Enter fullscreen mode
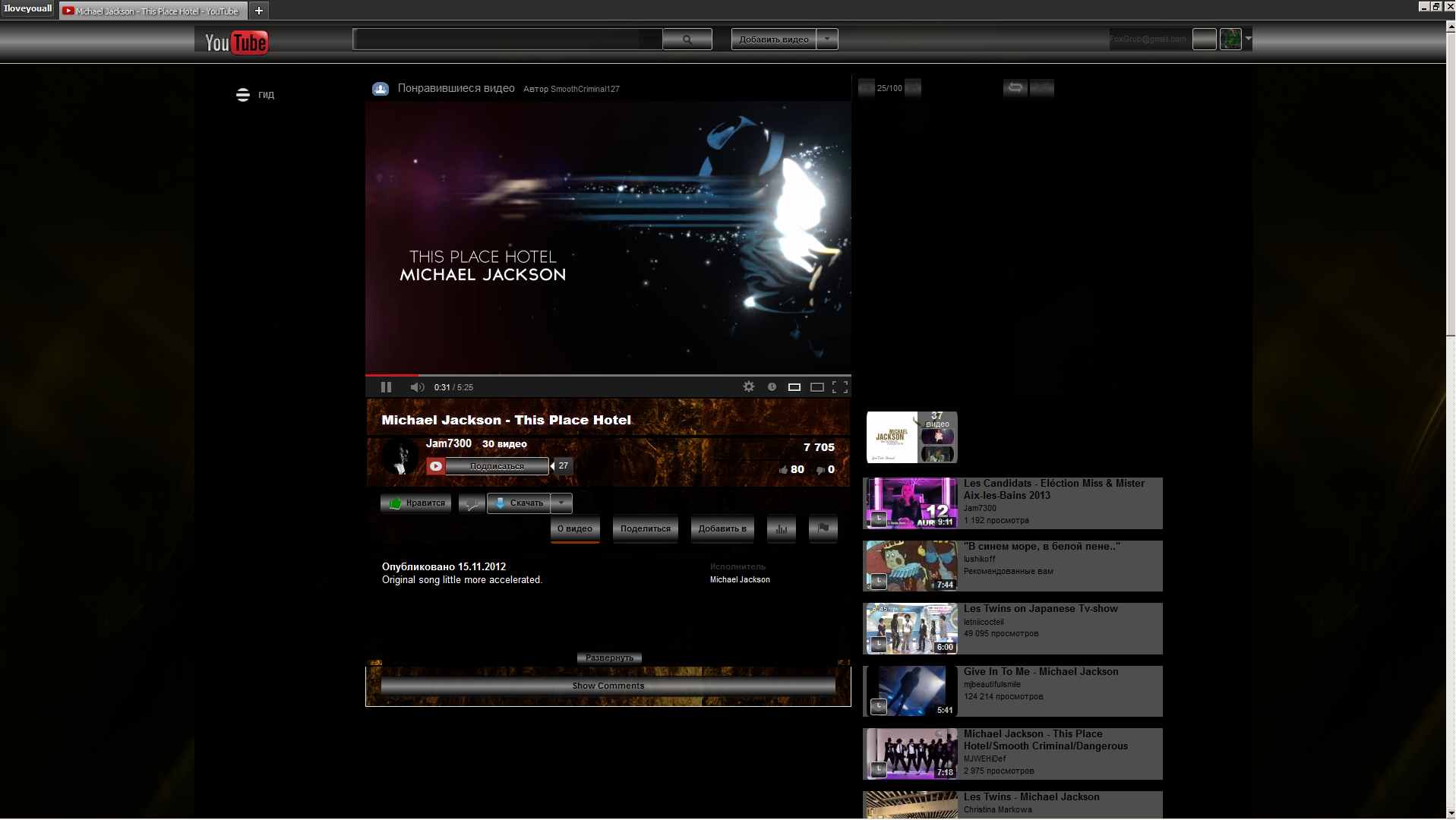This screenshot has height=820, width=1456. tap(840, 387)
